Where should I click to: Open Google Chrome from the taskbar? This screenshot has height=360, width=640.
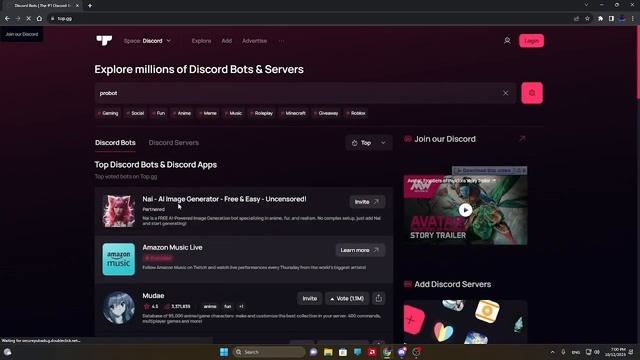pos(387,352)
